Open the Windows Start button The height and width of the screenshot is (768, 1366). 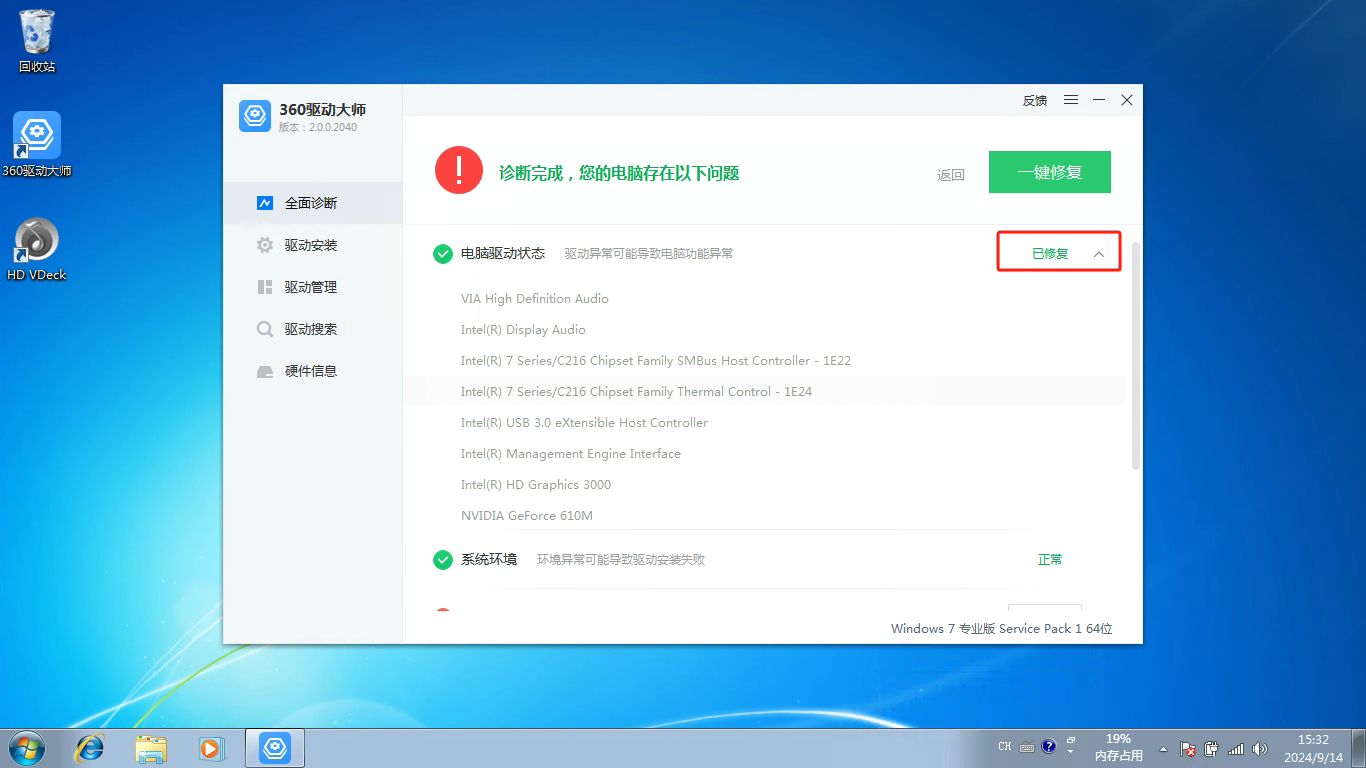(x=25, y=748)
